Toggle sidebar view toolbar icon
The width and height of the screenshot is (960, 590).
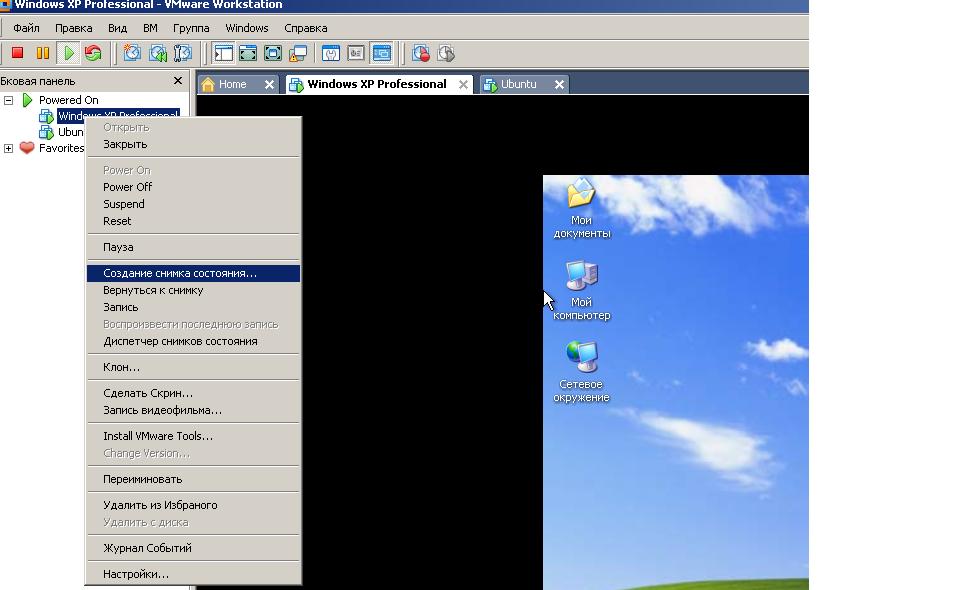[x=223, y=53]
